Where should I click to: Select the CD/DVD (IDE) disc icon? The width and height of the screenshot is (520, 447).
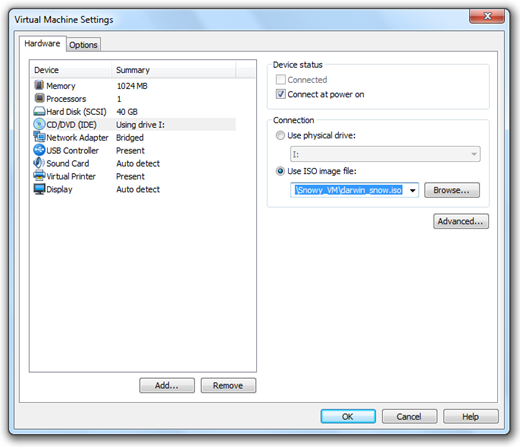point(39,124)
